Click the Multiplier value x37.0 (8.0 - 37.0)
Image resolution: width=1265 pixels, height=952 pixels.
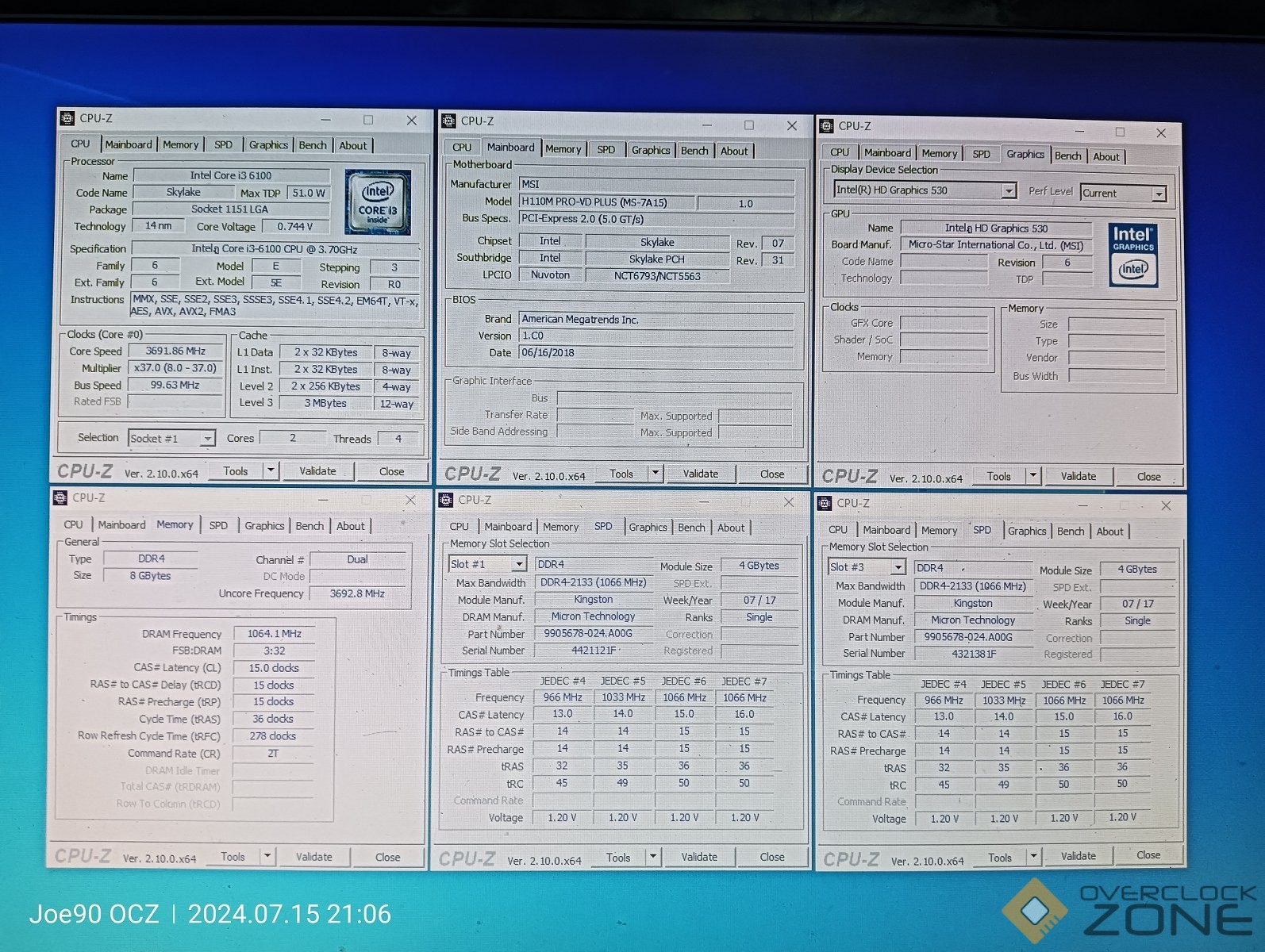pos(175,368)
